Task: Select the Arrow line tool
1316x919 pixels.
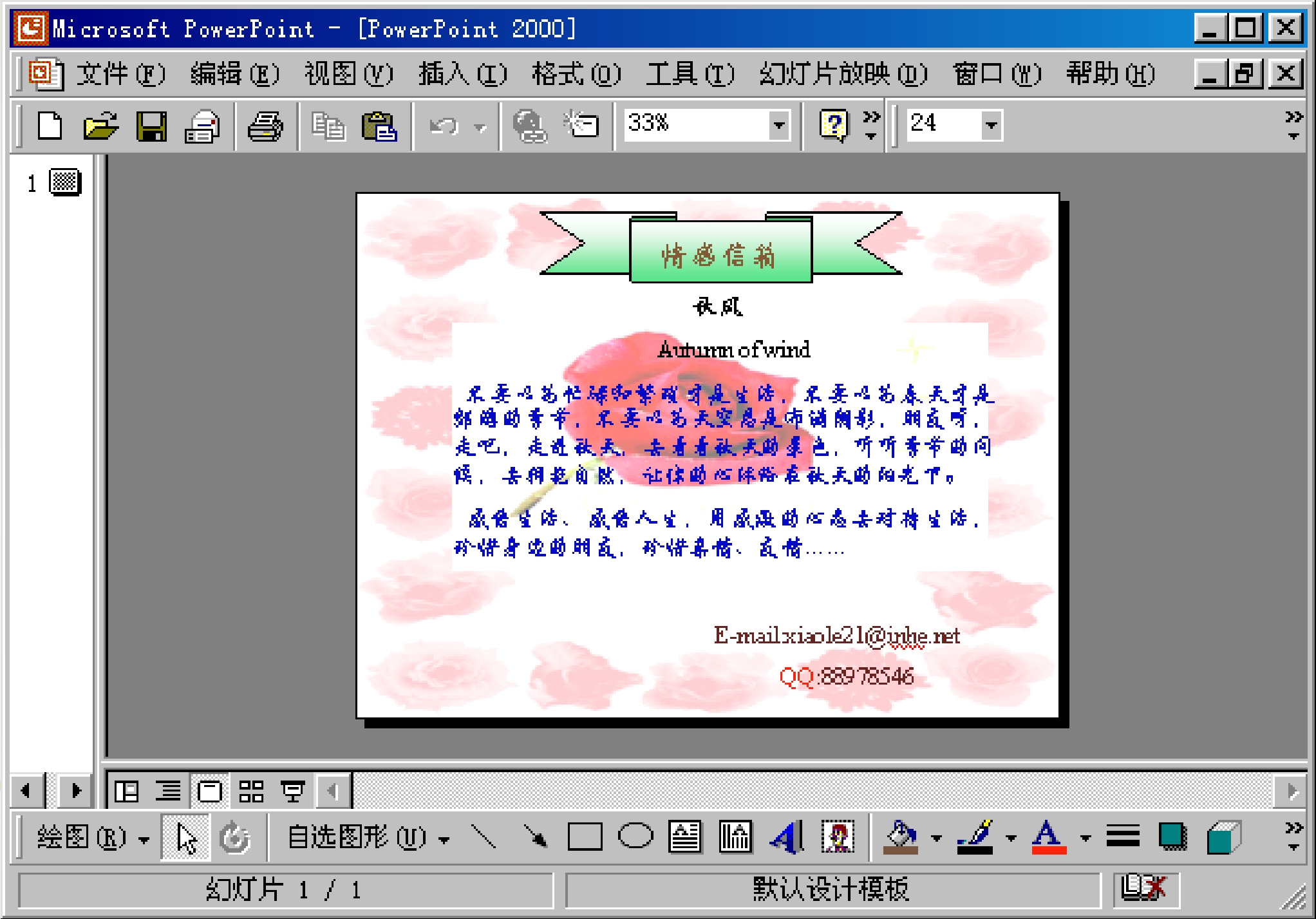Action: click(x=535, y=837)
